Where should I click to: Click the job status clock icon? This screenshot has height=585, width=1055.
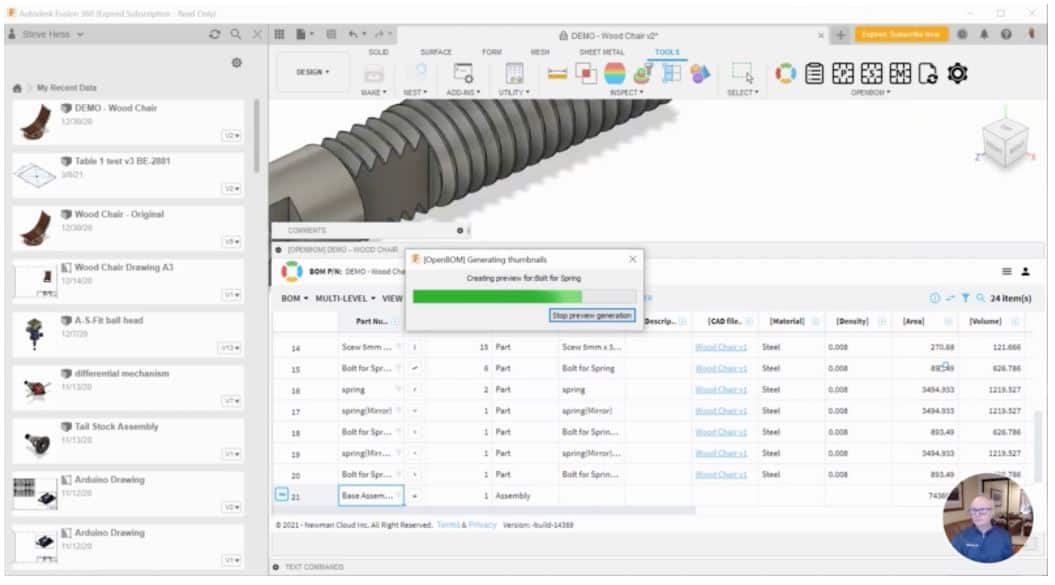tap(963, 34)
